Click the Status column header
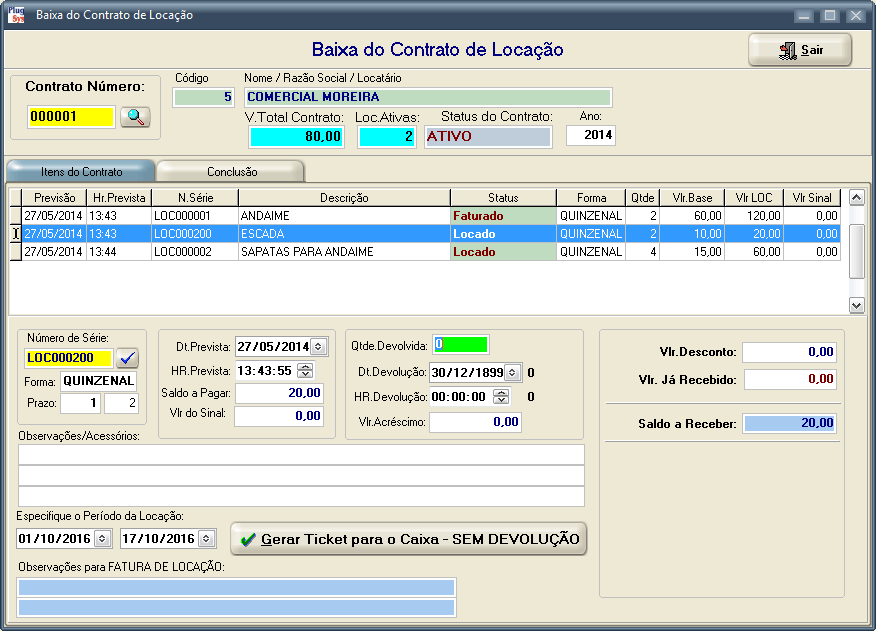 [x=503, y=198]
